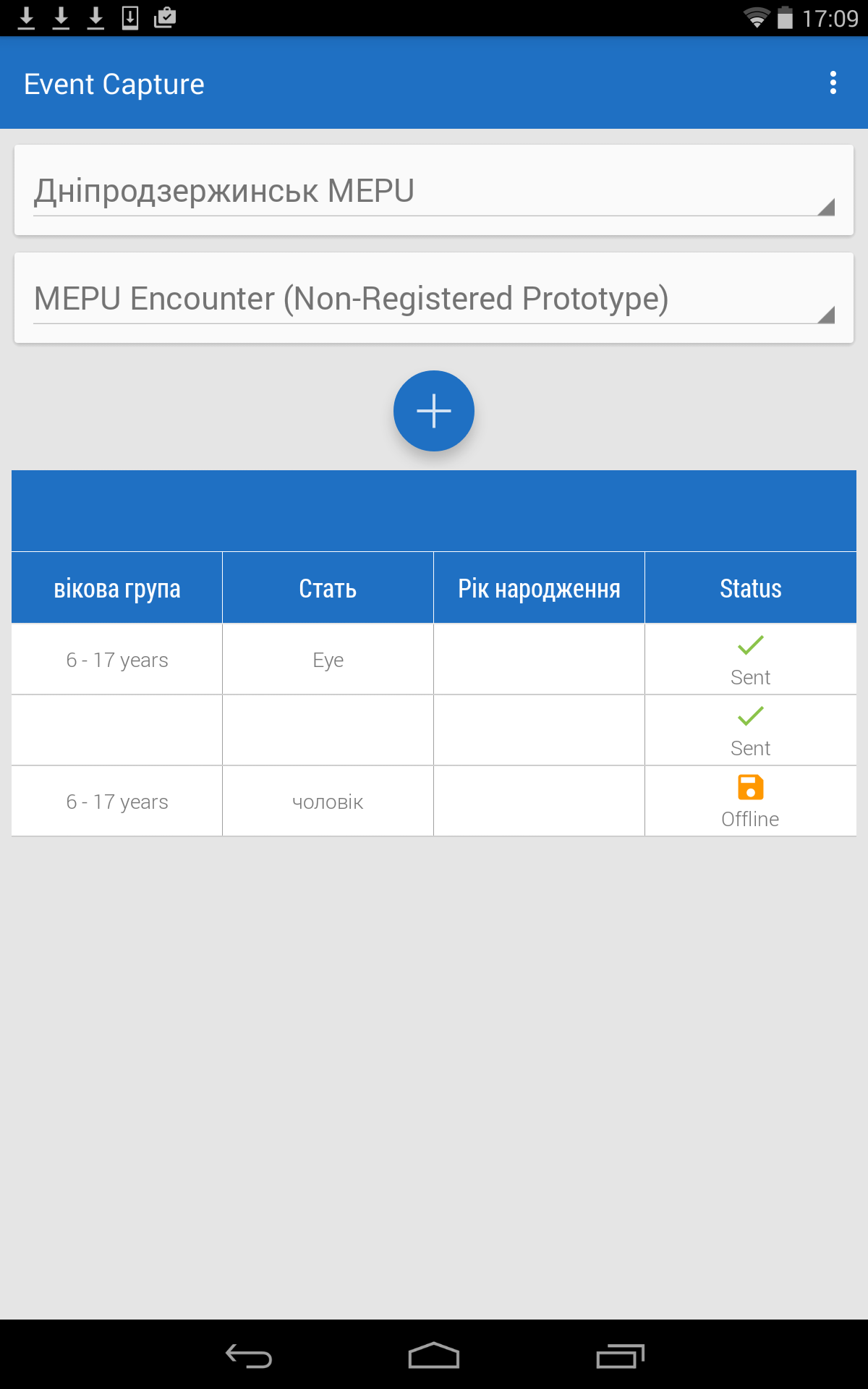Tap the clock showing 17:09
This screenshot has height=1389, width=868.
(830, 18)
